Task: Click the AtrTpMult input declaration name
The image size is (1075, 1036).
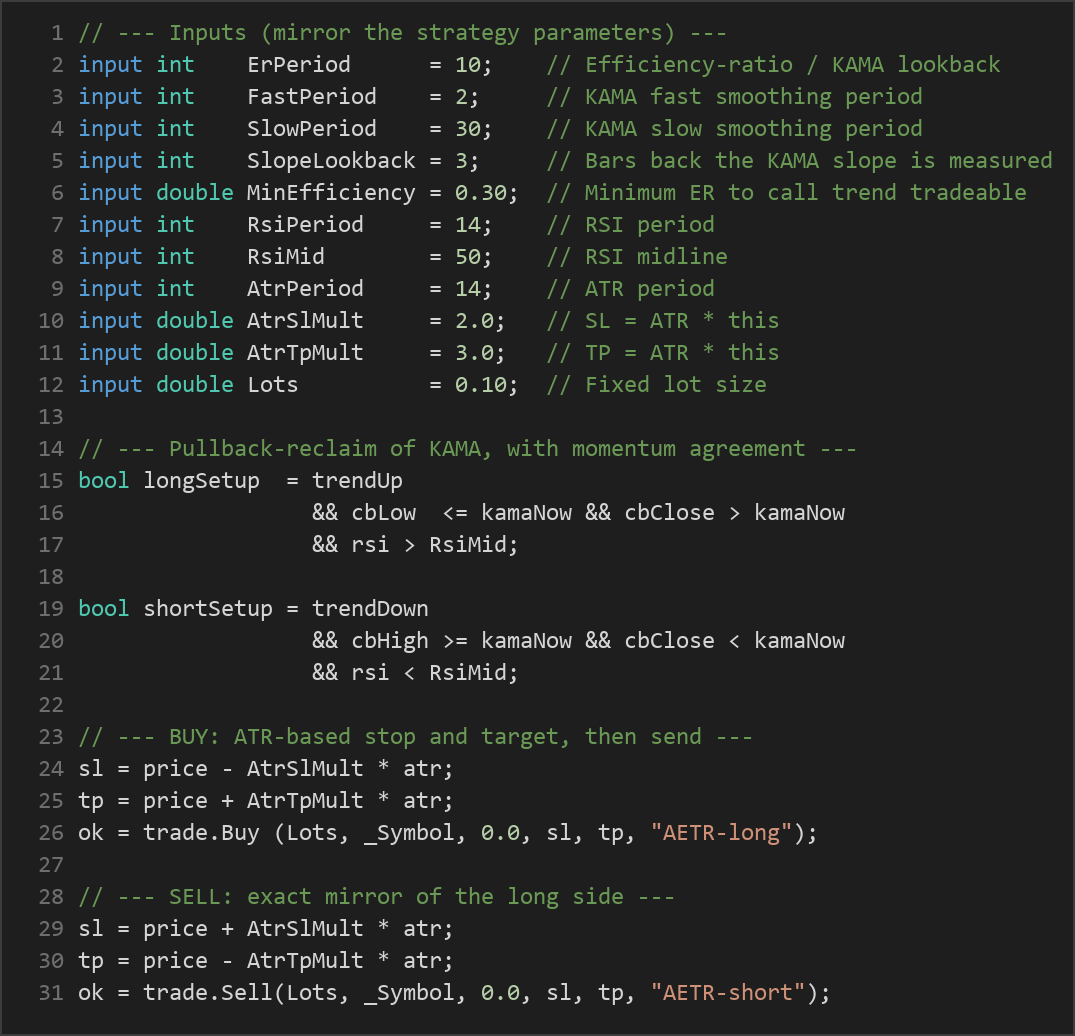Action: point(305,353)
